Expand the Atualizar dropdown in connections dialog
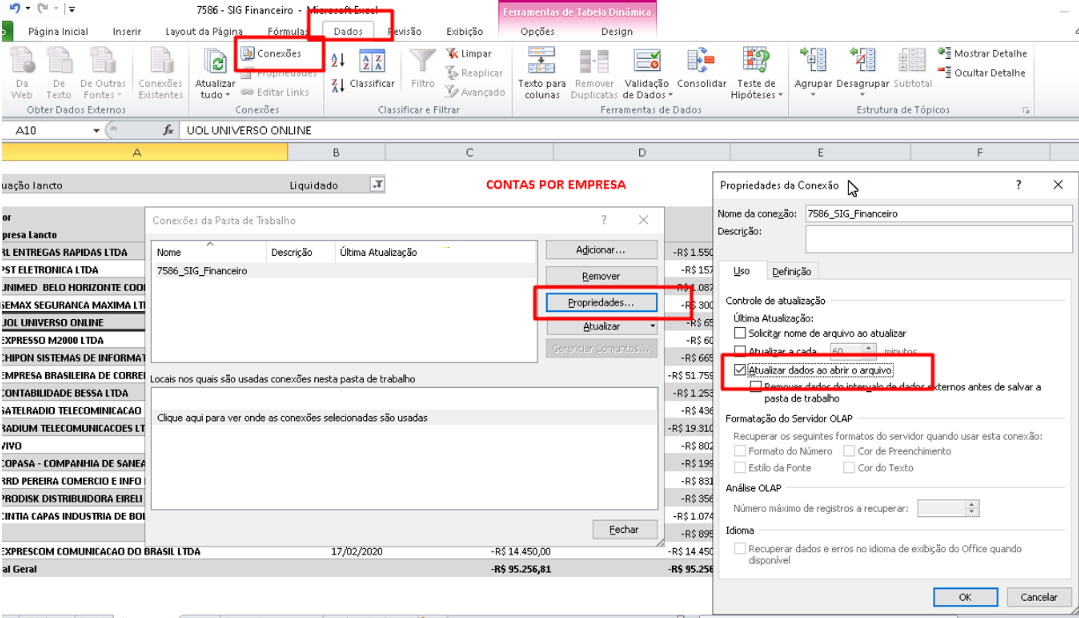The image size is (1079, 618). click(x=652, y=326)
